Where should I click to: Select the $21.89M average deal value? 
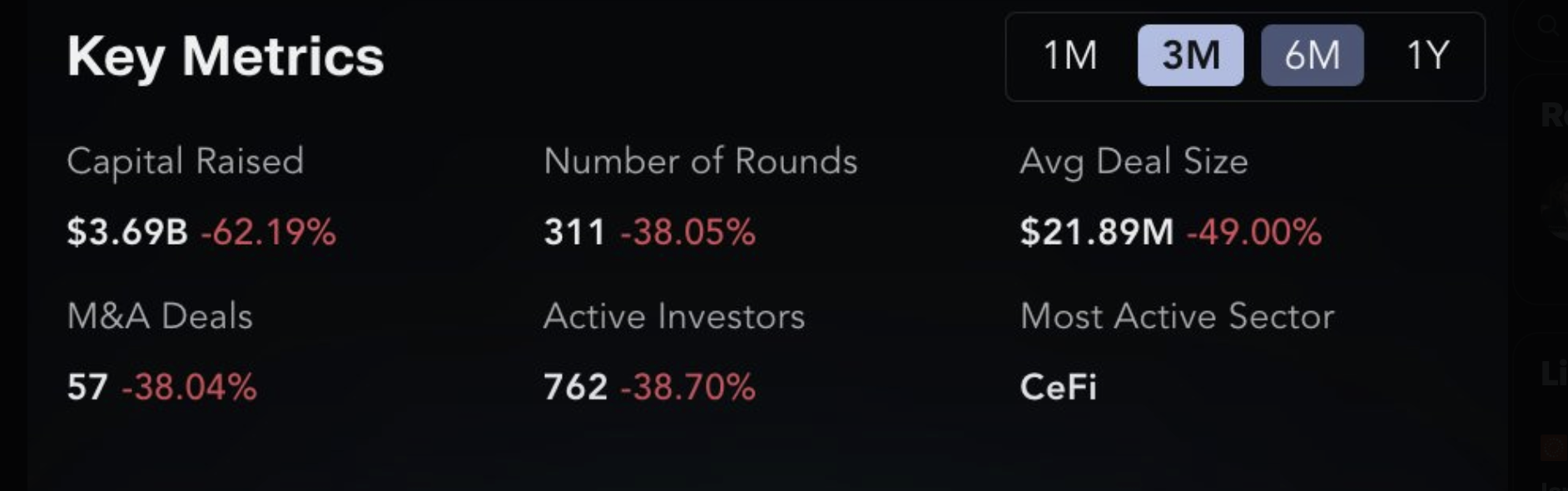pyautogui.click(x=1096, y=232)
